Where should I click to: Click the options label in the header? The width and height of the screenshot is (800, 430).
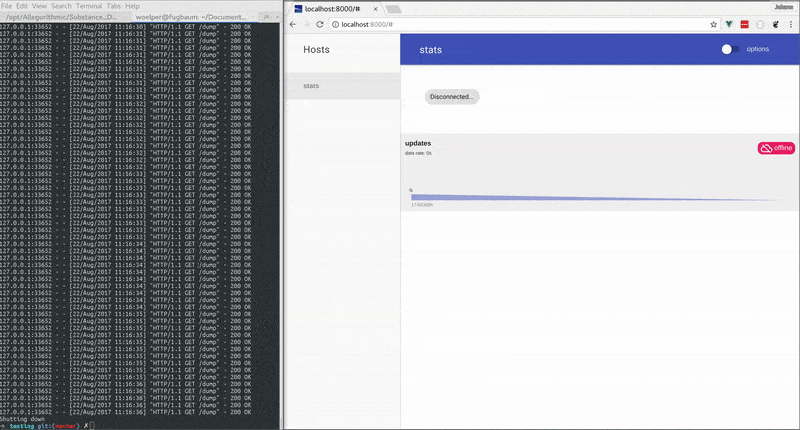click(758, 49)
